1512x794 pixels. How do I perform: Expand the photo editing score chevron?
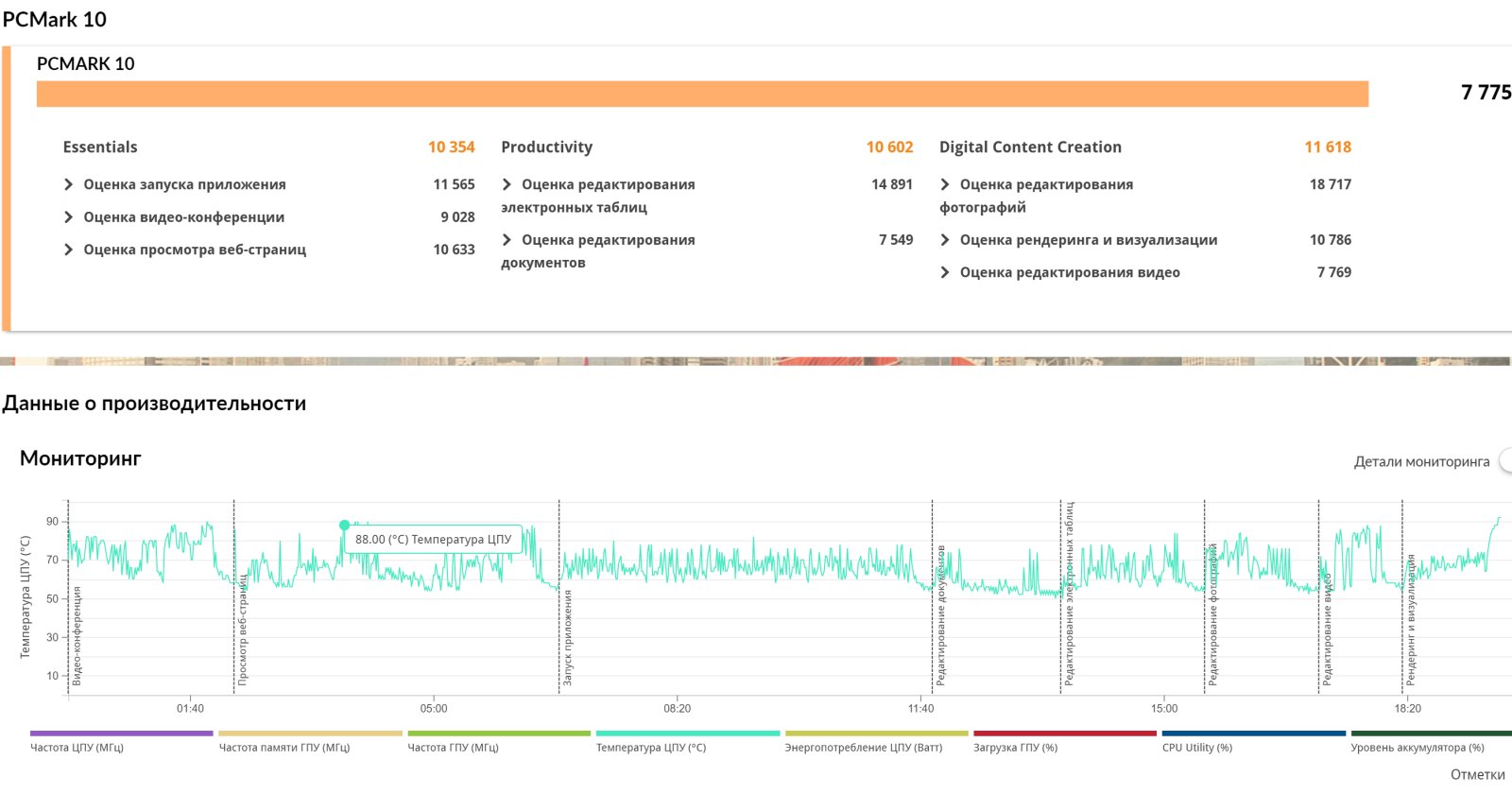[x=945, y=184]
